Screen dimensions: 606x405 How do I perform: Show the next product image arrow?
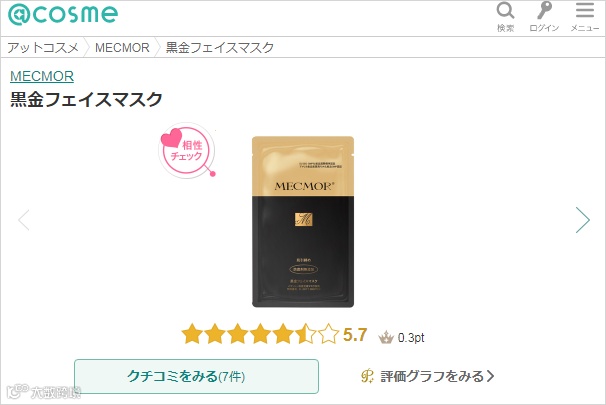pos(583,220)
